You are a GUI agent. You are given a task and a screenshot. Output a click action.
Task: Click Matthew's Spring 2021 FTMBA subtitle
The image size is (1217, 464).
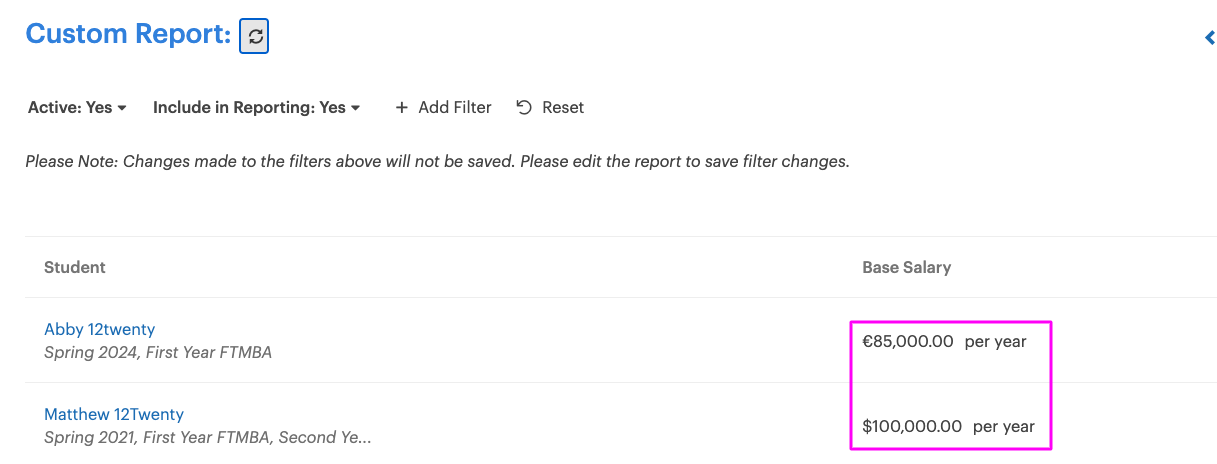click(207, 437)
